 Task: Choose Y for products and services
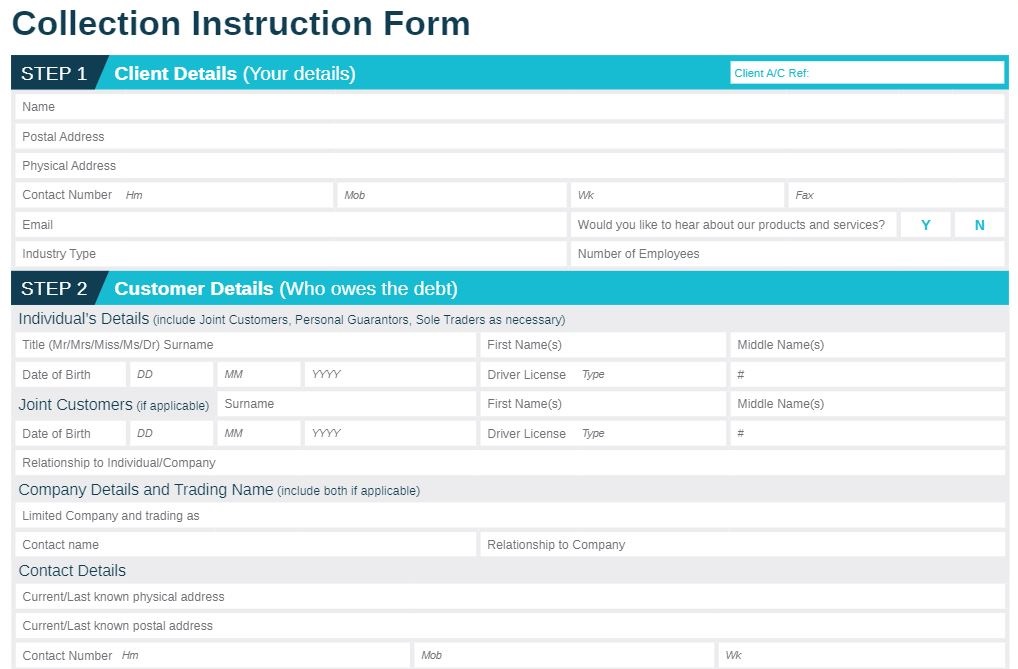tap(925, 225)
